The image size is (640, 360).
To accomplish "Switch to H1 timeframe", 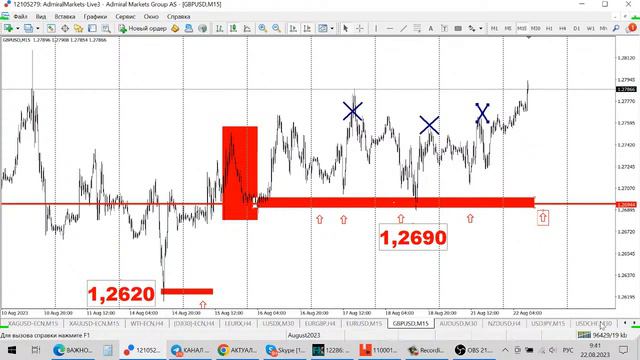I will point(549,28).
